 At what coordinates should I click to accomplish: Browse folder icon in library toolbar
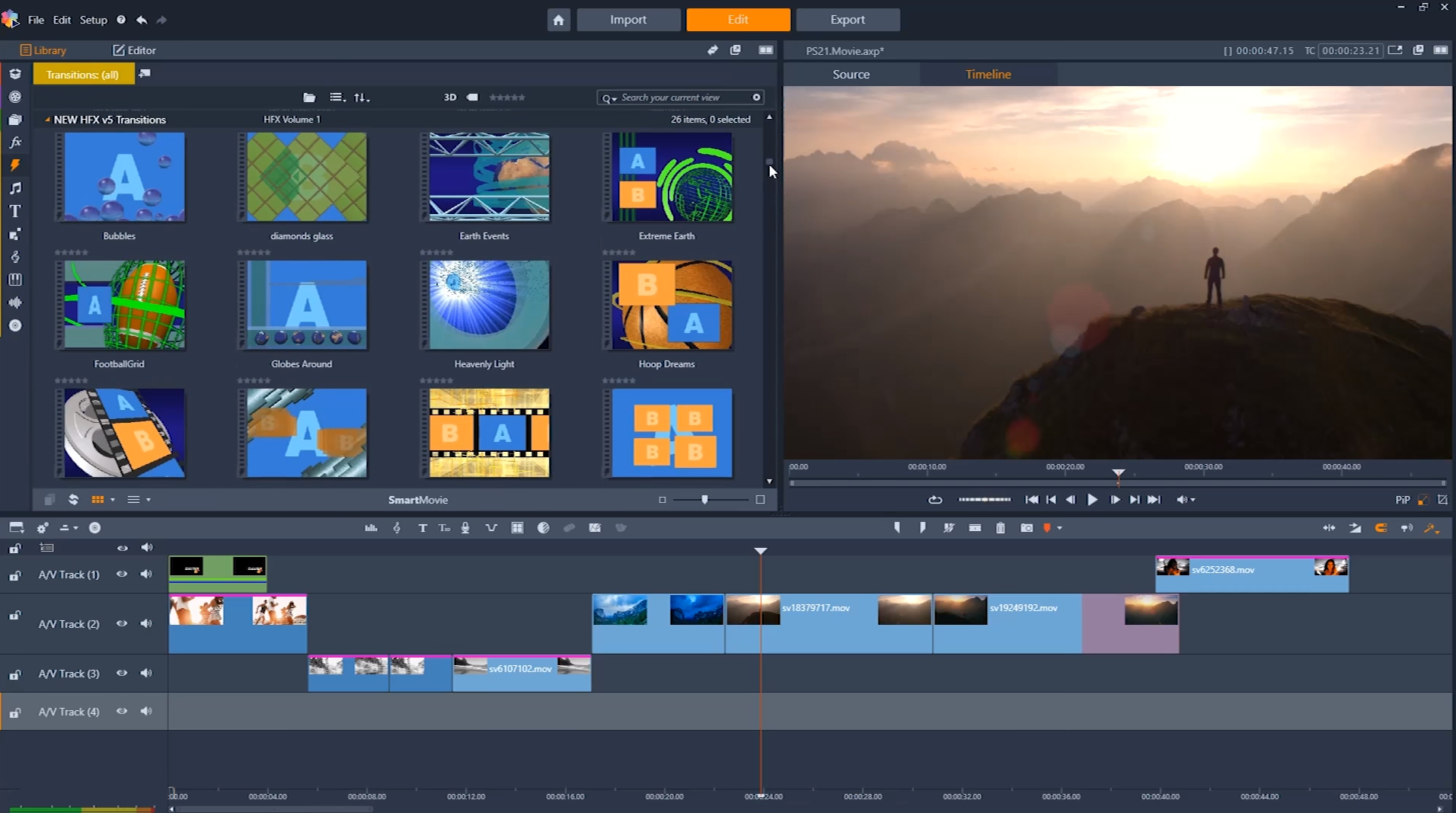click(309, 98)
